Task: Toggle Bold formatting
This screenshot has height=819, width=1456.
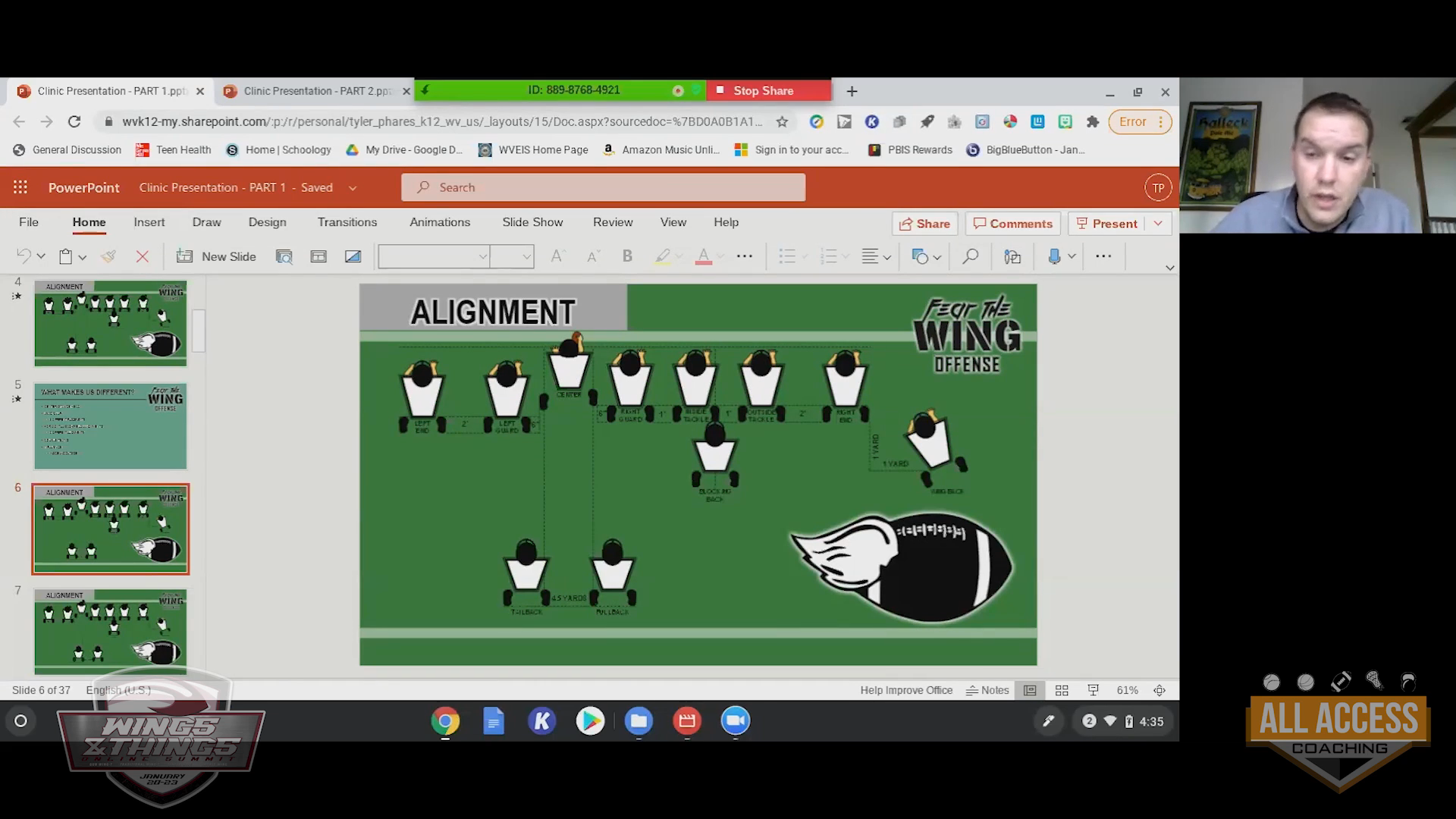Action: [x=627, y=256]
